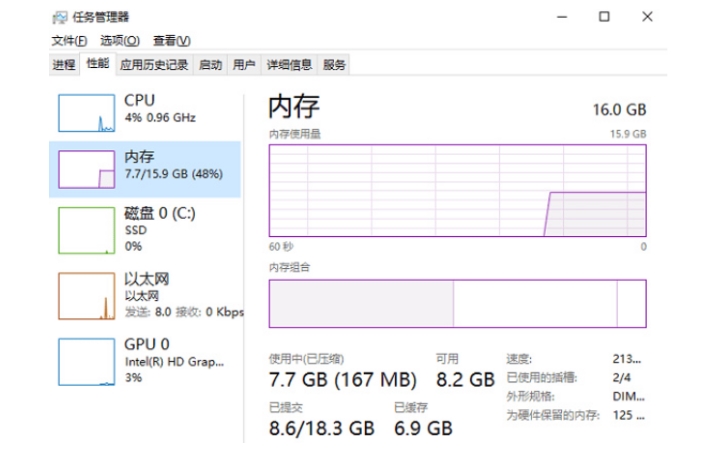This screenshot has width=711, height=452.
Task: Switch to the 服务 tab
Action: (x=334, y=65)
